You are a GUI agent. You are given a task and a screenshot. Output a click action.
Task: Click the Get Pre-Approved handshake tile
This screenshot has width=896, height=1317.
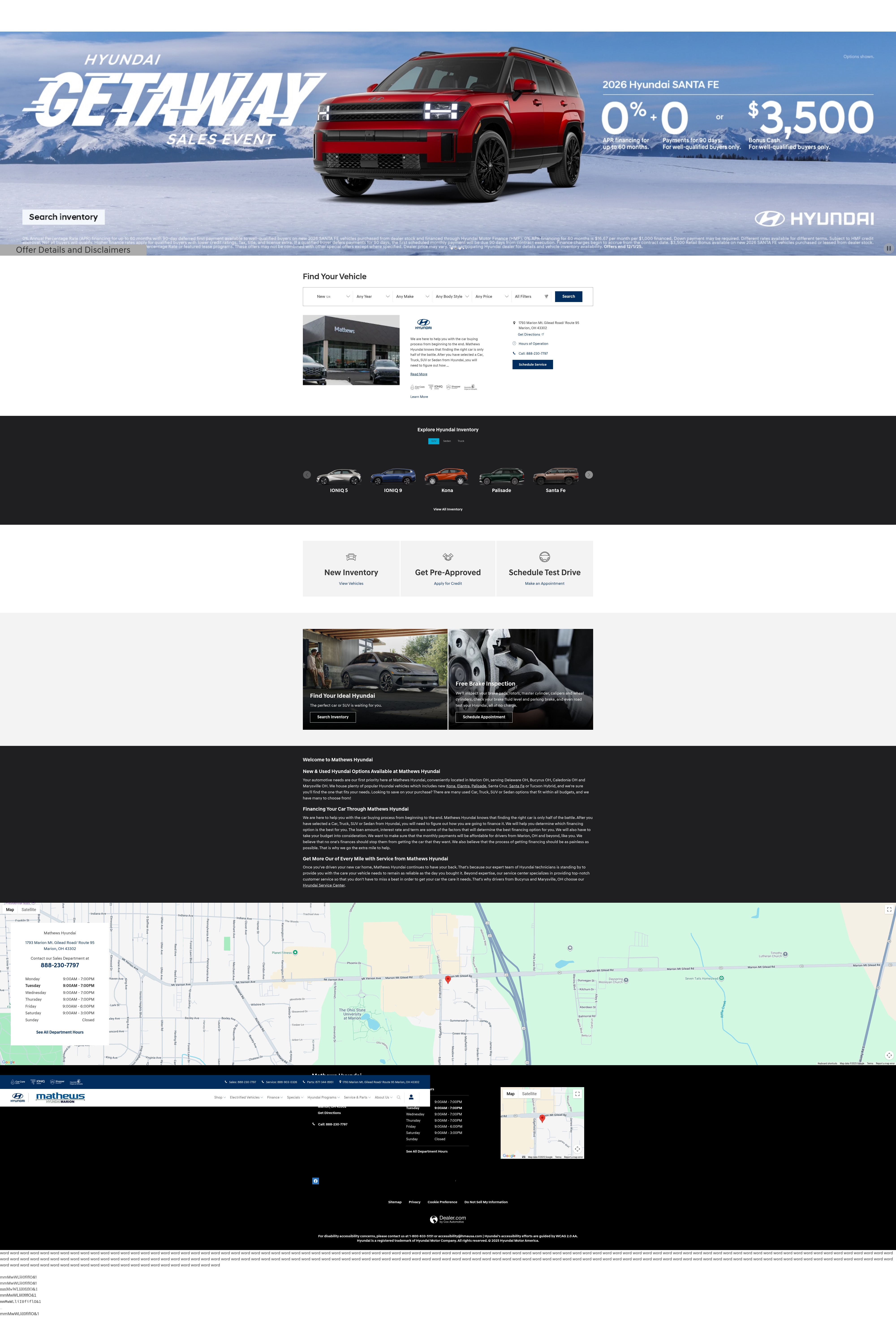(x=448, y=568)
